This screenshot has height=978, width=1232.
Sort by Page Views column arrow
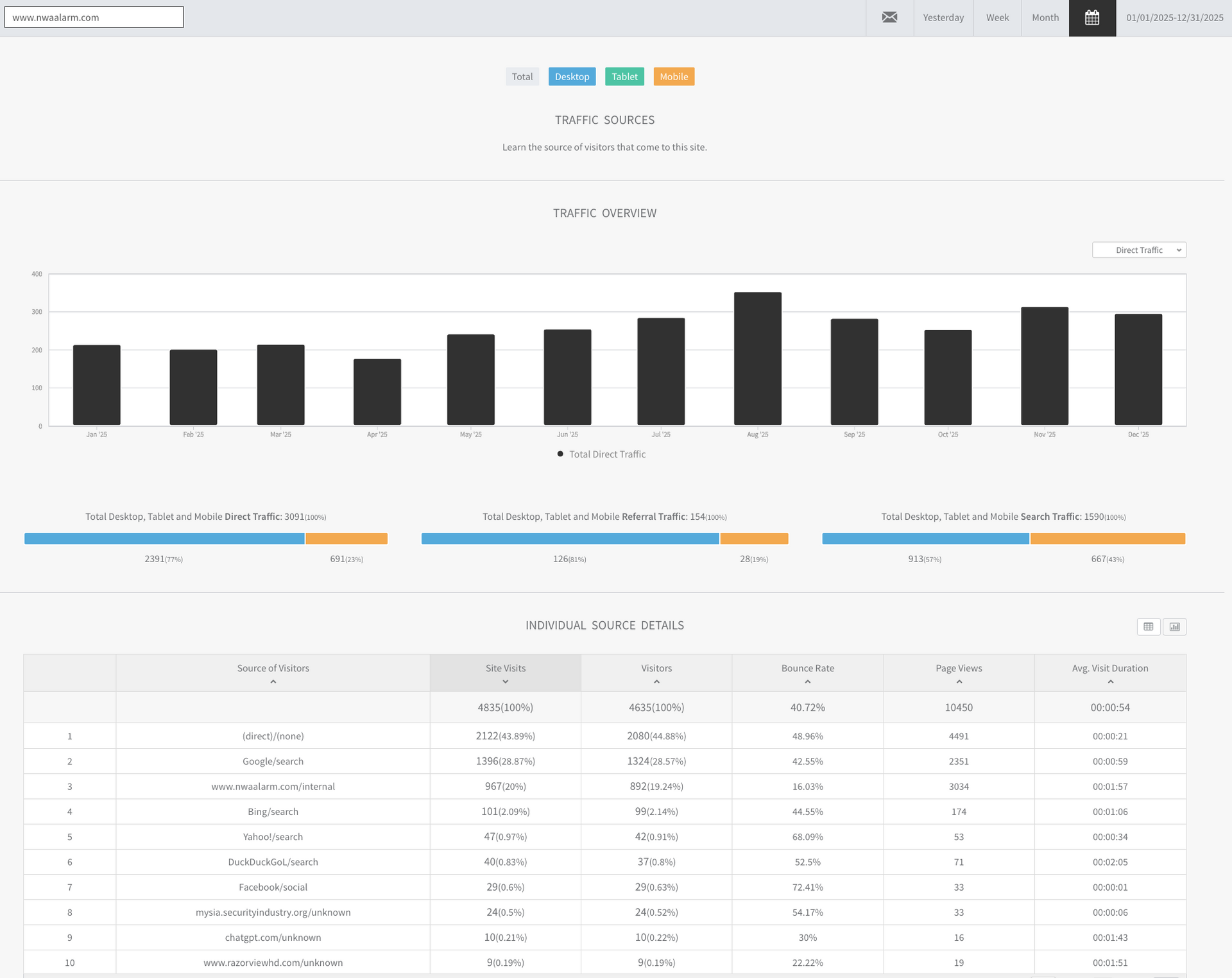(959, 682)
